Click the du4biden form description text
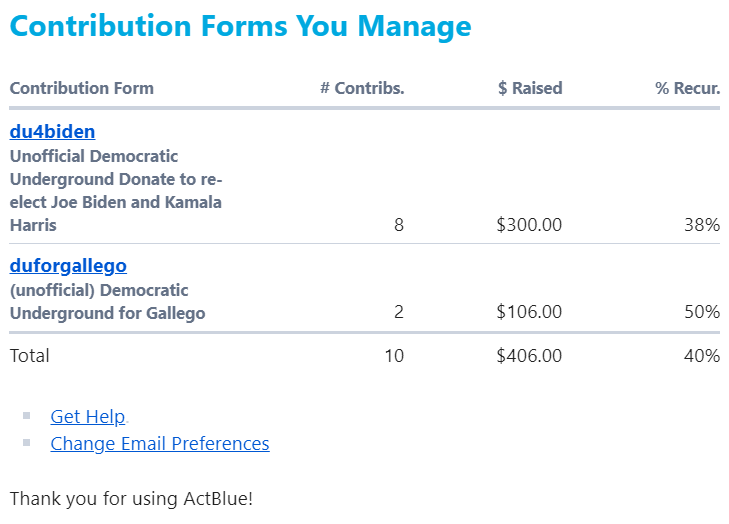The image size is (729, 524). coord(115,191)
